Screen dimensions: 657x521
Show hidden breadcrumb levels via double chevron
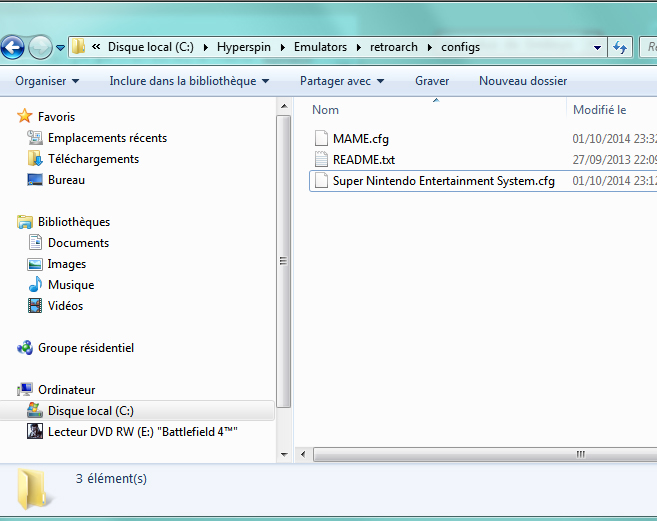(x=96, y=47)
